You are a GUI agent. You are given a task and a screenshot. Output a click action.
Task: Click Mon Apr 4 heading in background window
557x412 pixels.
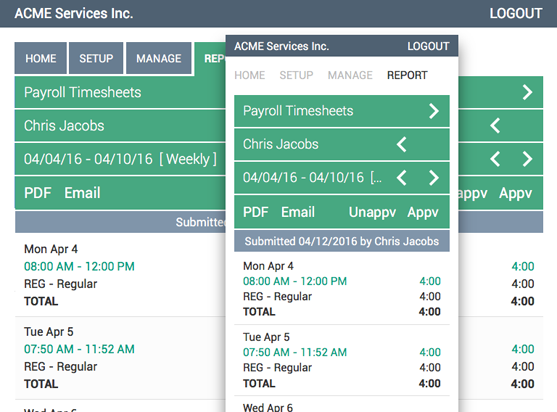[x=51, y=249]
